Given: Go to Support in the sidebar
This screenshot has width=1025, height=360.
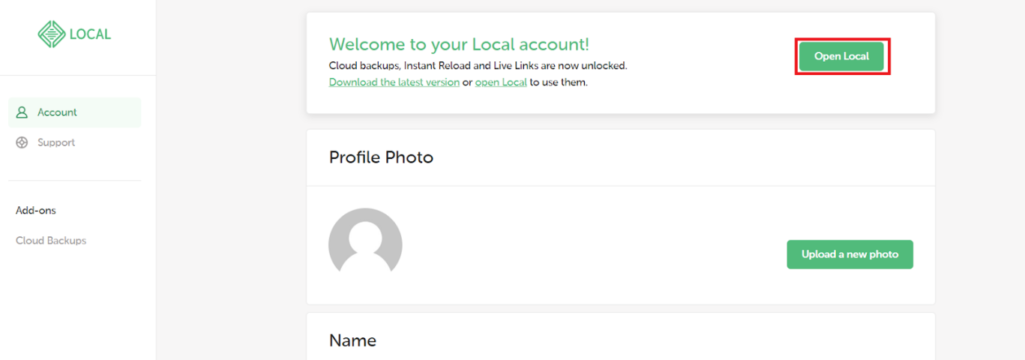Looking at the screenshot, I should tap(56, 142).
